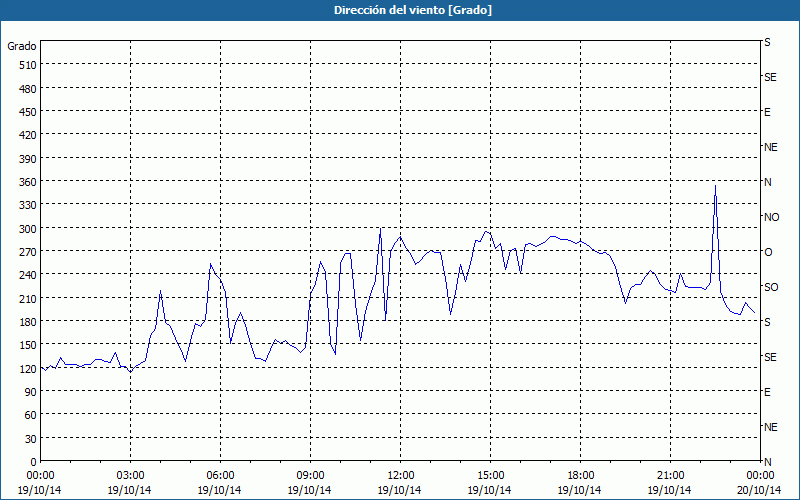Screen dimensions: 800x500
Task: Select the '15:00' time axis label
Action: [490, 476]
